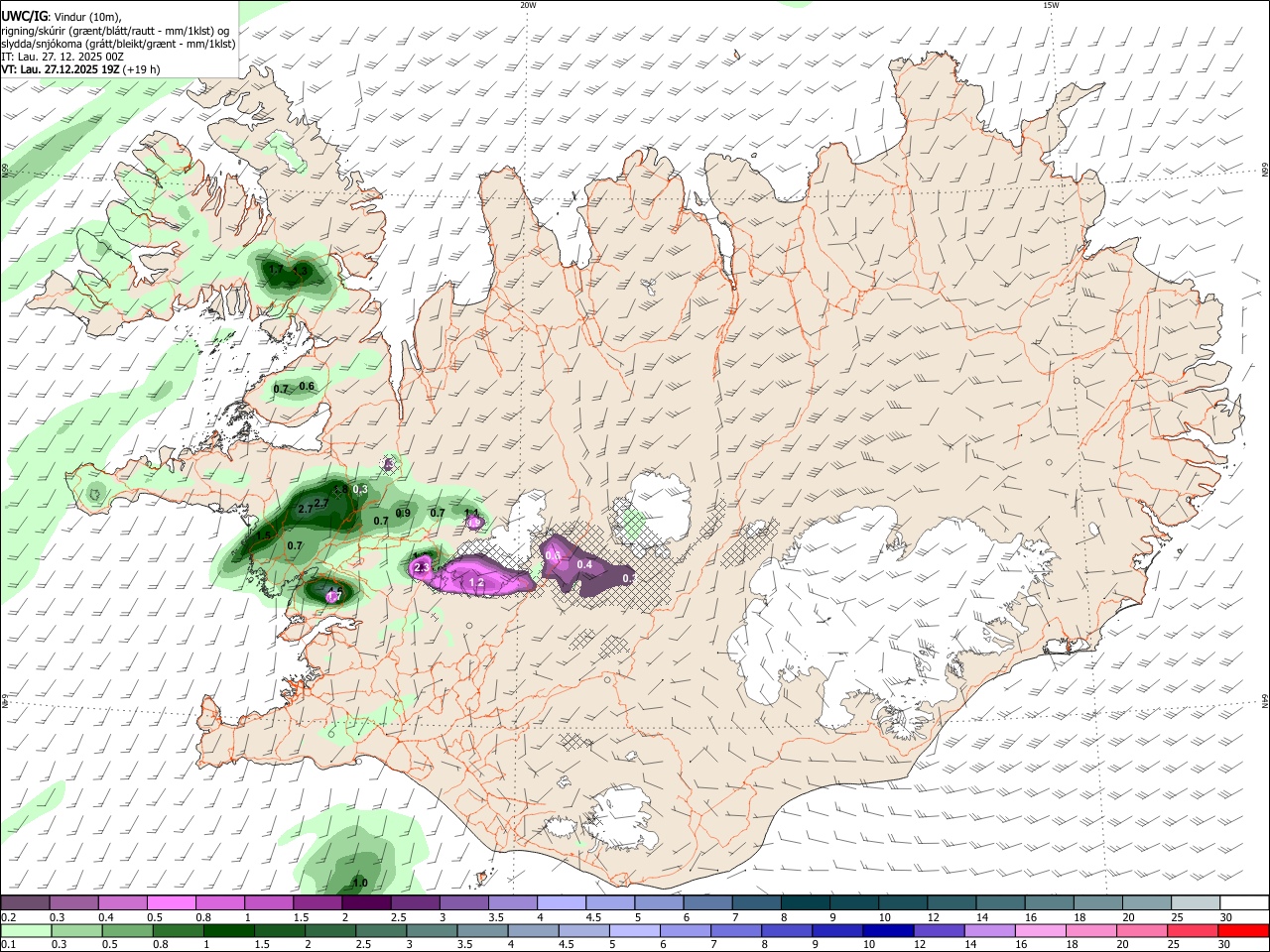Click the white '0.4' value in purple area

[x=584, y=565]
